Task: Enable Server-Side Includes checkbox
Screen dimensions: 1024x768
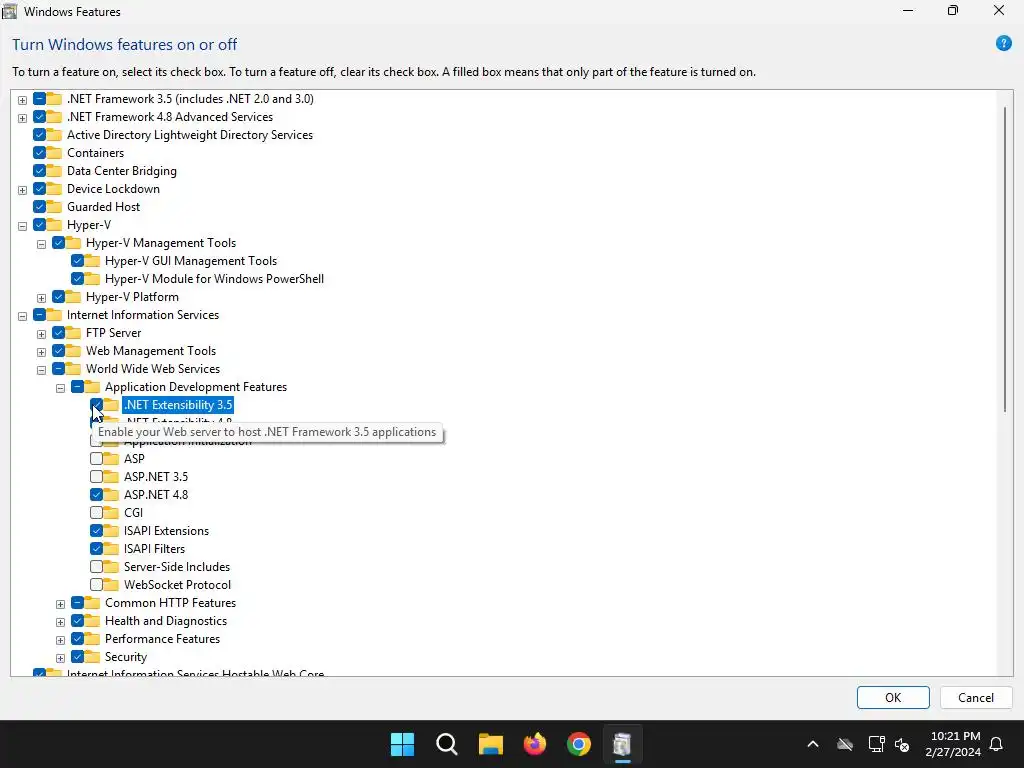Action: click(x=96, y=566)
